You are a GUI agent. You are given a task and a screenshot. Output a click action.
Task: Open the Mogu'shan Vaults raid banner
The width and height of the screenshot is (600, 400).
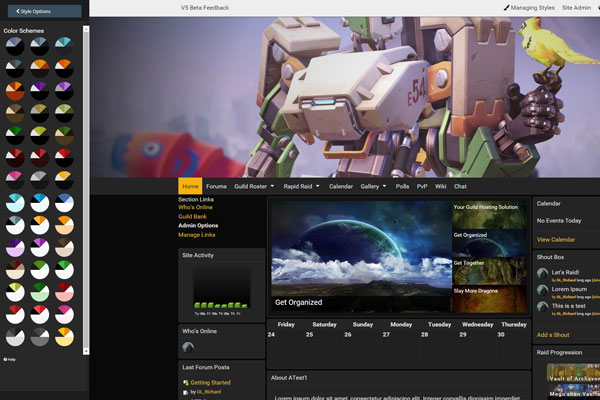tap(573, 390)
